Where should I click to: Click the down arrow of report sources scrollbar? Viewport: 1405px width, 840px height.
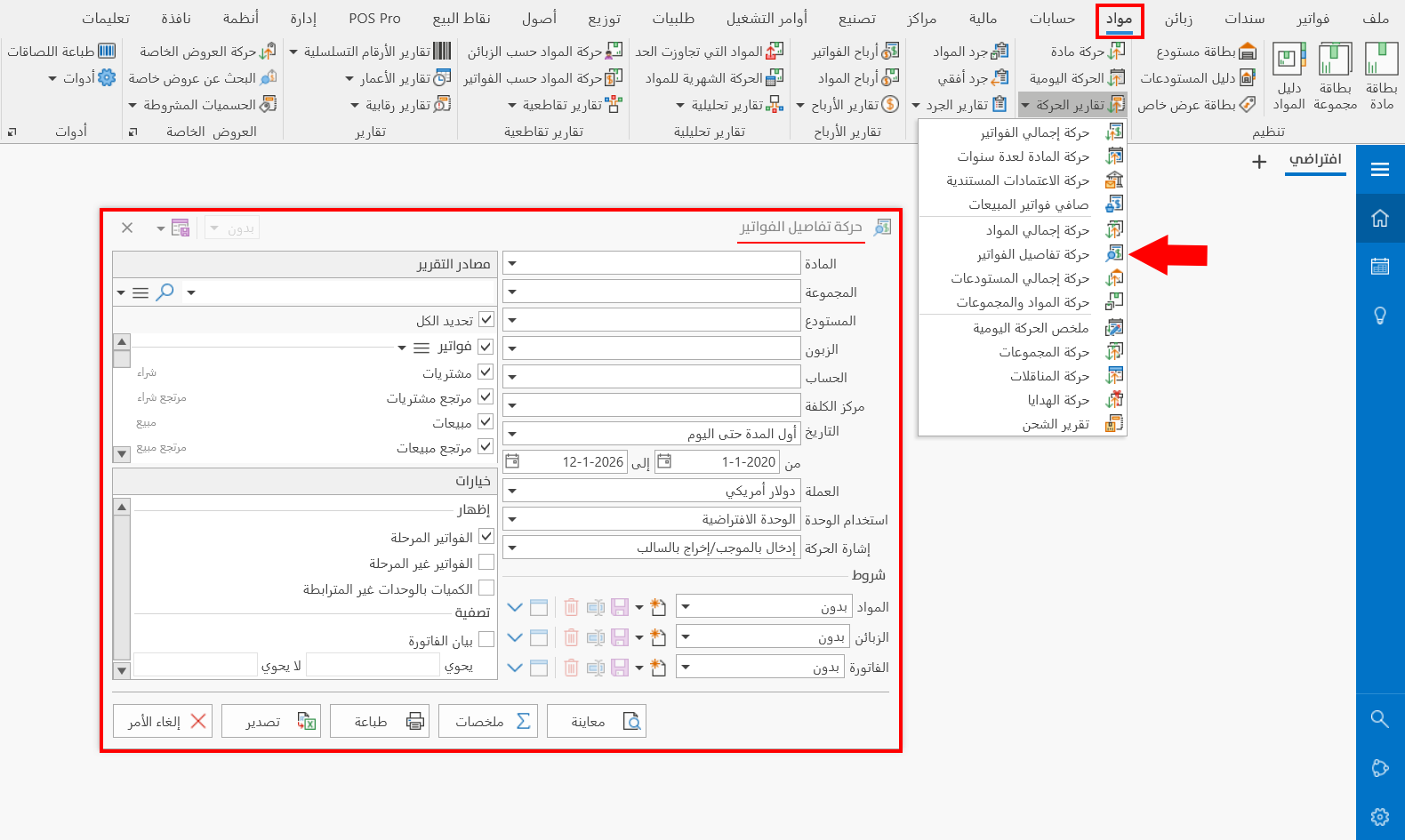(122, 454)
